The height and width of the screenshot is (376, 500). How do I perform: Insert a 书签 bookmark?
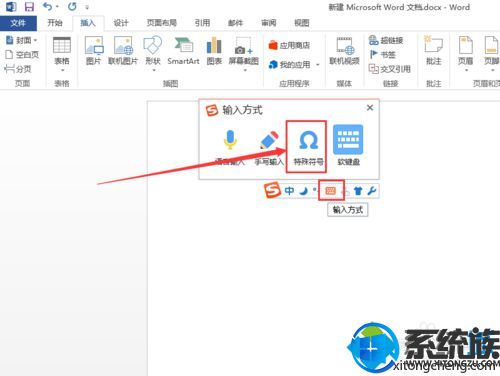click(x=383, y=54)
